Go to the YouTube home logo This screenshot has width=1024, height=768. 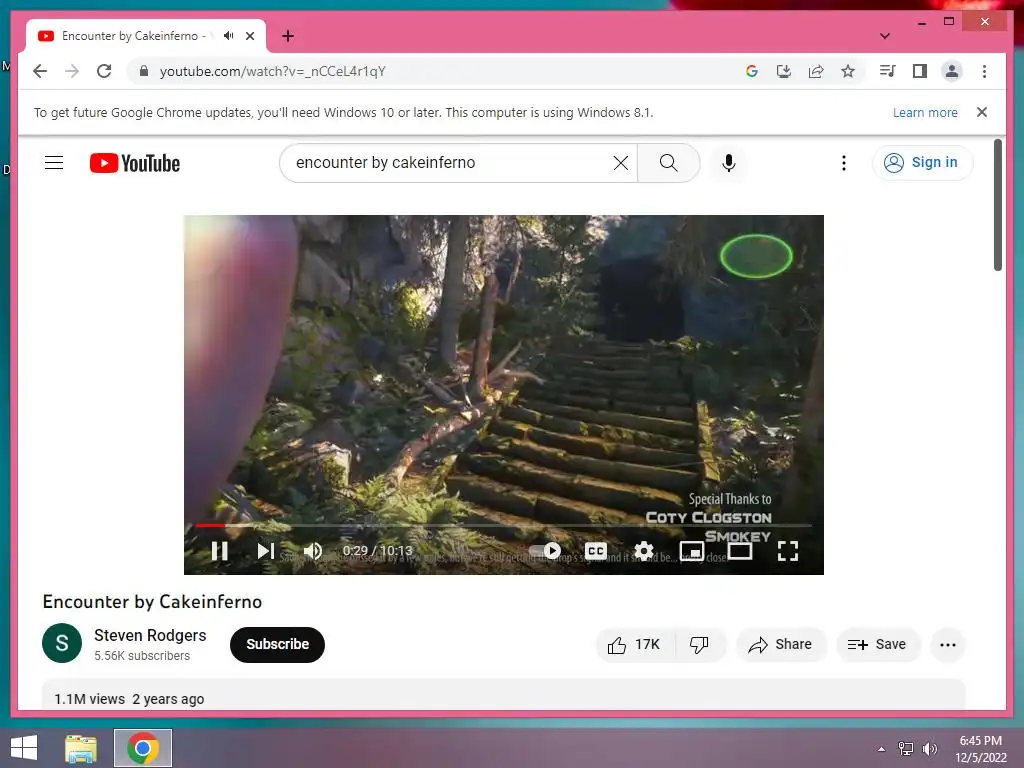[135, 163]
